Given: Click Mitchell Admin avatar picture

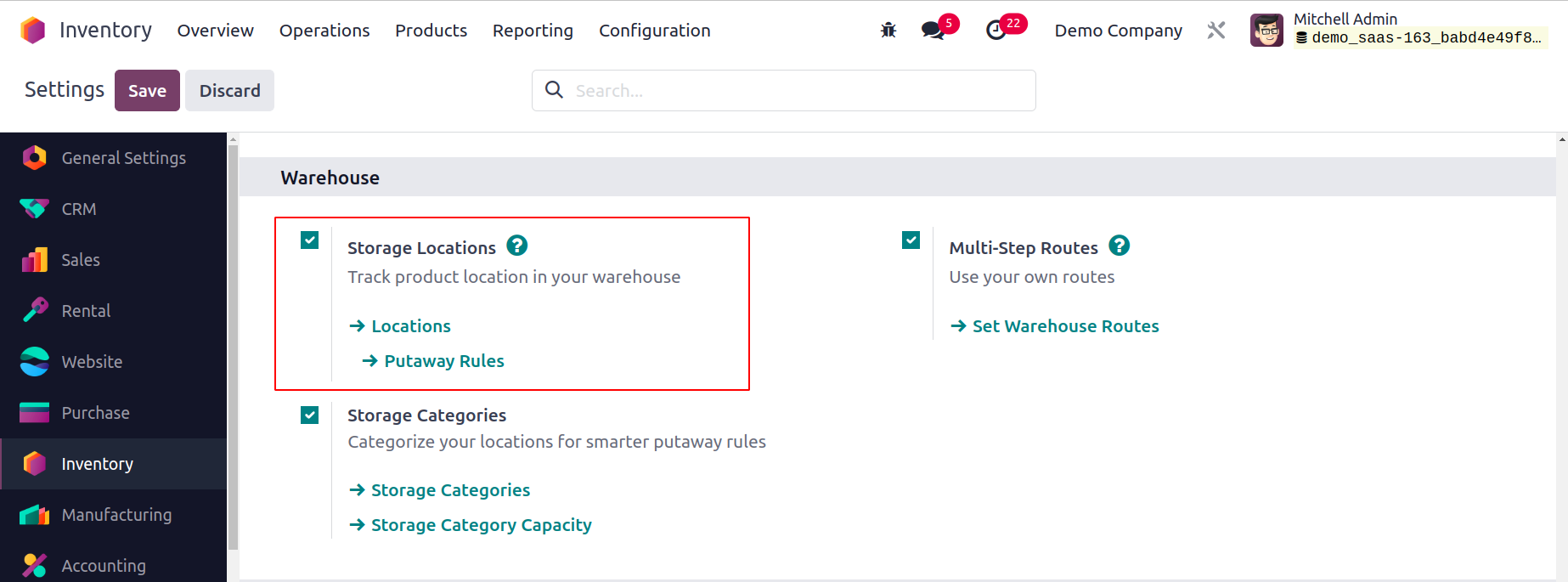Looking at the screenshot, I should (1266, 31).
